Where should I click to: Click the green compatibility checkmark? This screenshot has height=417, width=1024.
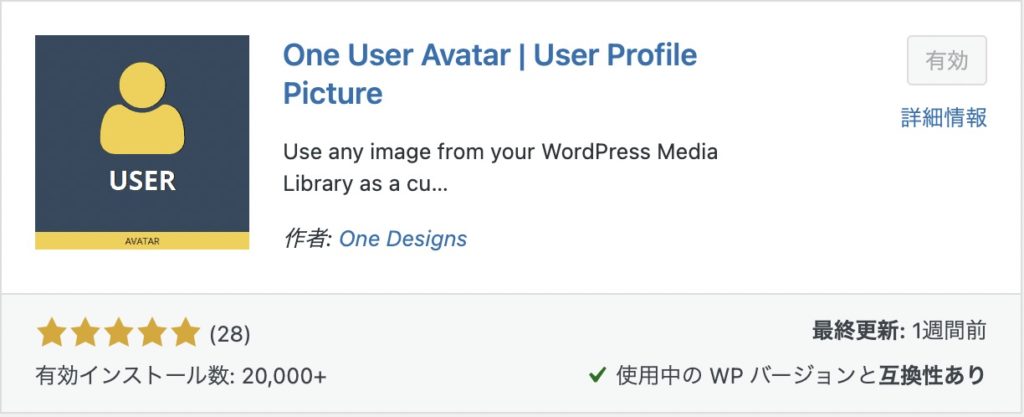coord(597,376)
